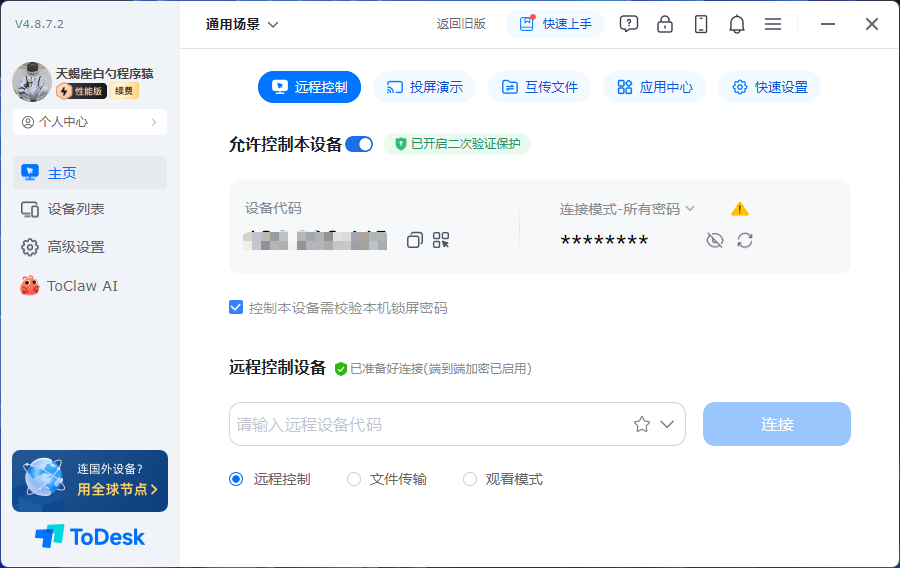This screenshot has width=900, height=568.
Task: Uncheck 控制本设备需校验本机锁屏密码 checkbox
Action: coord(236,308)
